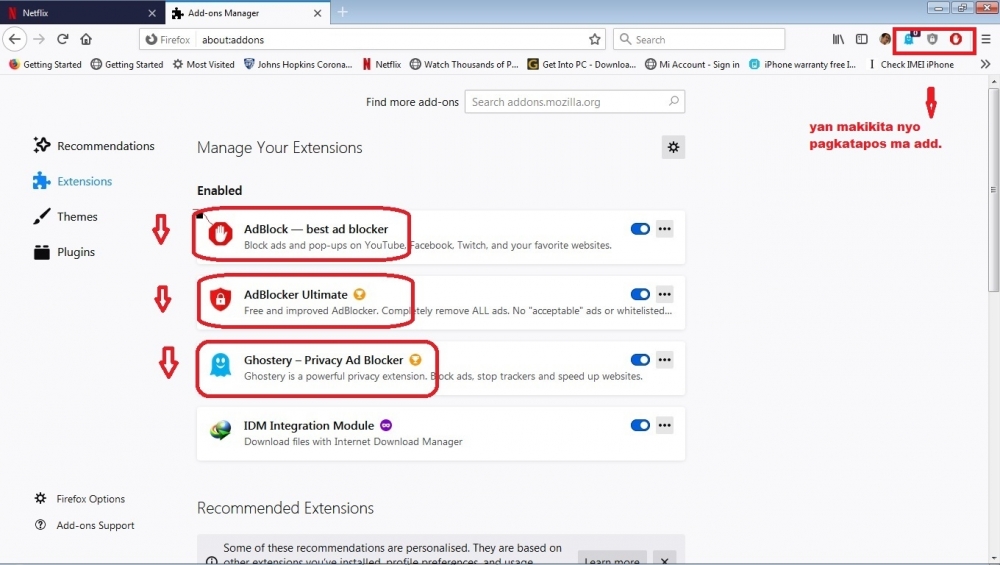Viewport: 1000px width, 565px height.
Task: Show the sidebars toolbar icon
Action: [862, 39]
